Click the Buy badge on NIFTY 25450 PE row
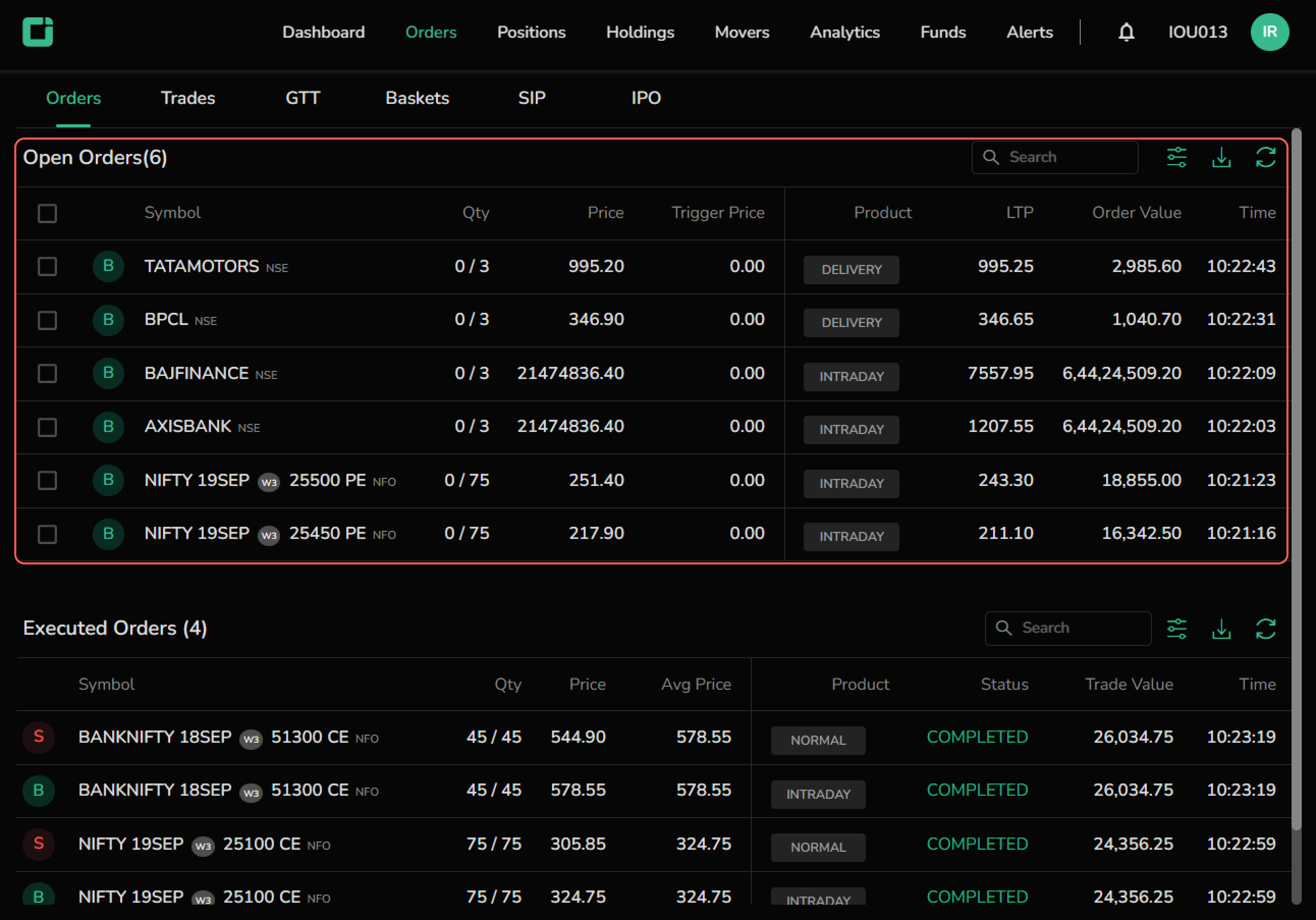Screen dimensions: 1316x920 pyautogui.click(x=108, y=534)
